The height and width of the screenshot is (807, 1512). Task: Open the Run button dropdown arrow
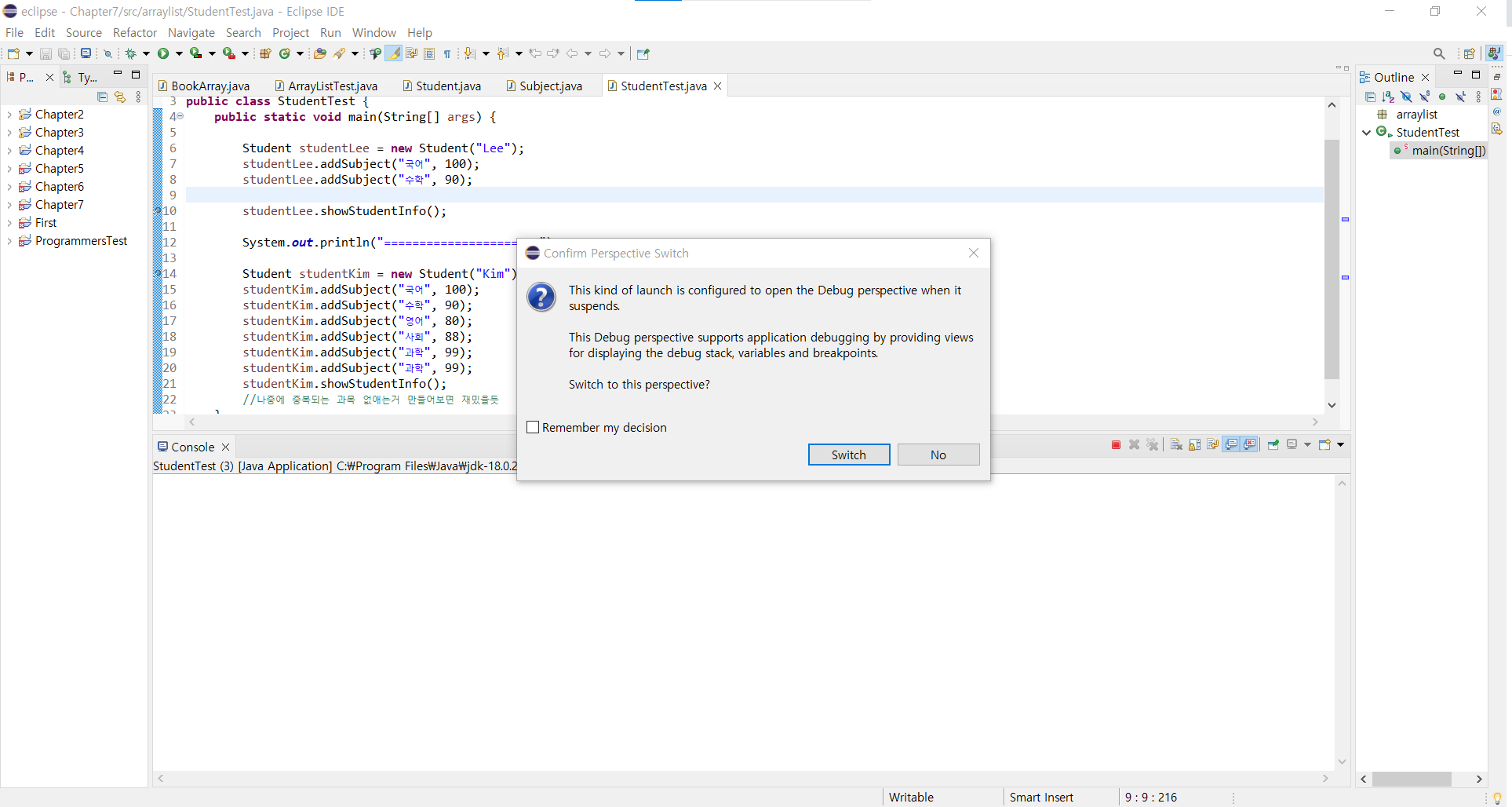[x=179, y=53]
